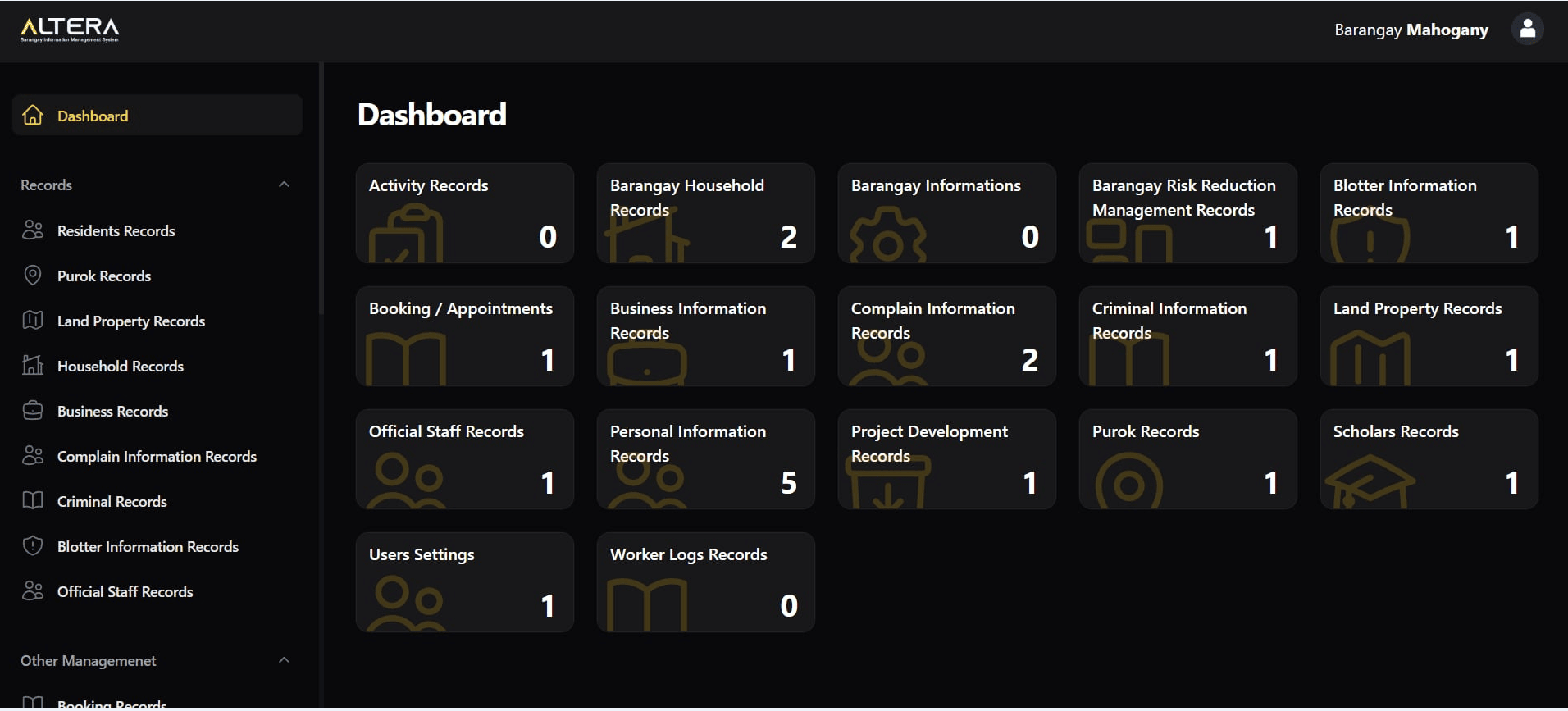The image size is (1568, 711).
Task: Click the Business Records briefcase icon
Action: pyautogui.click(x=33, y=411)
